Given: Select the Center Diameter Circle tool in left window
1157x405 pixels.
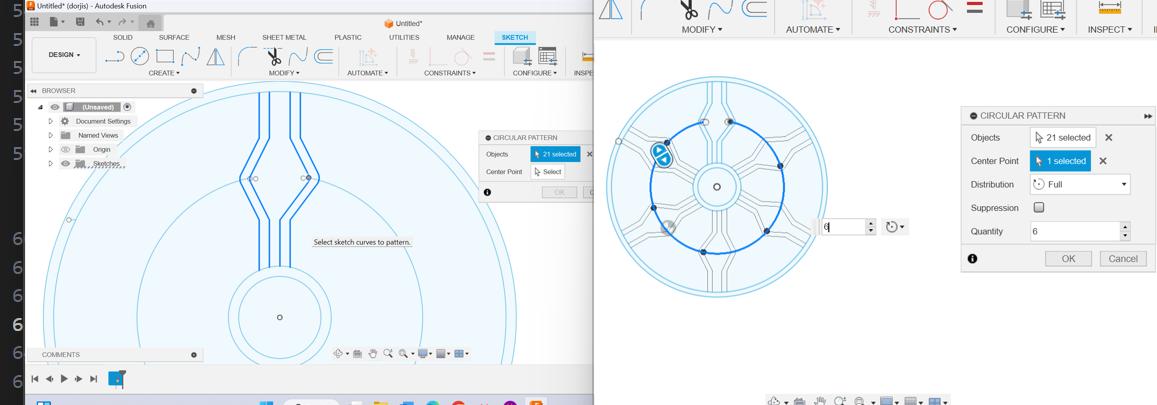Looking at the screenshot, I should click(x=139, y=56).
